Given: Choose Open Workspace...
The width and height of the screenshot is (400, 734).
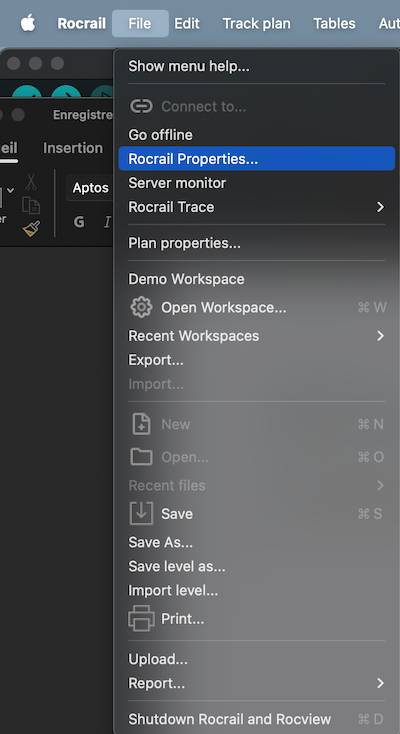Looking at the screenshot, I should (257, 308).
